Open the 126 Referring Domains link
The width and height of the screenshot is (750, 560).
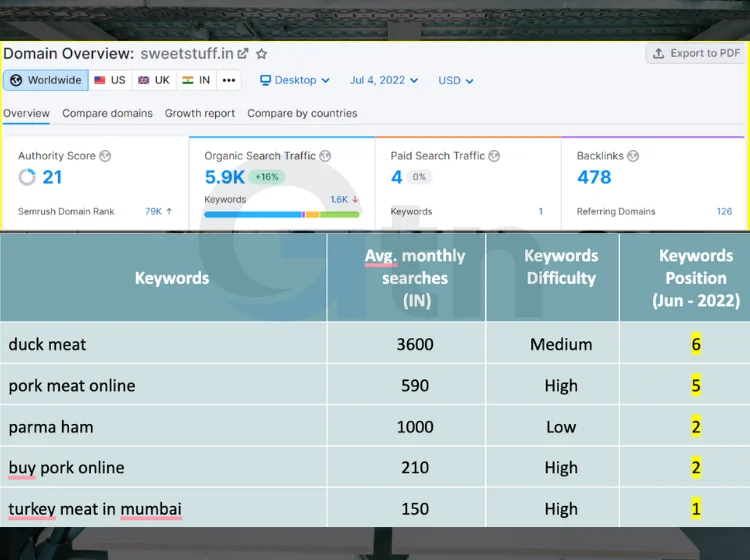[724, 211]
